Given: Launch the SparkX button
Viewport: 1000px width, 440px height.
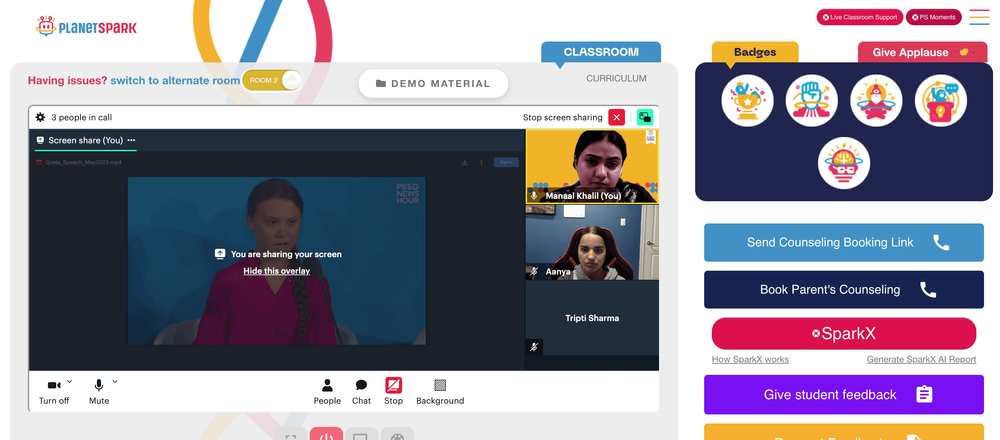Looking at the screenshot, I should (844, 334).
